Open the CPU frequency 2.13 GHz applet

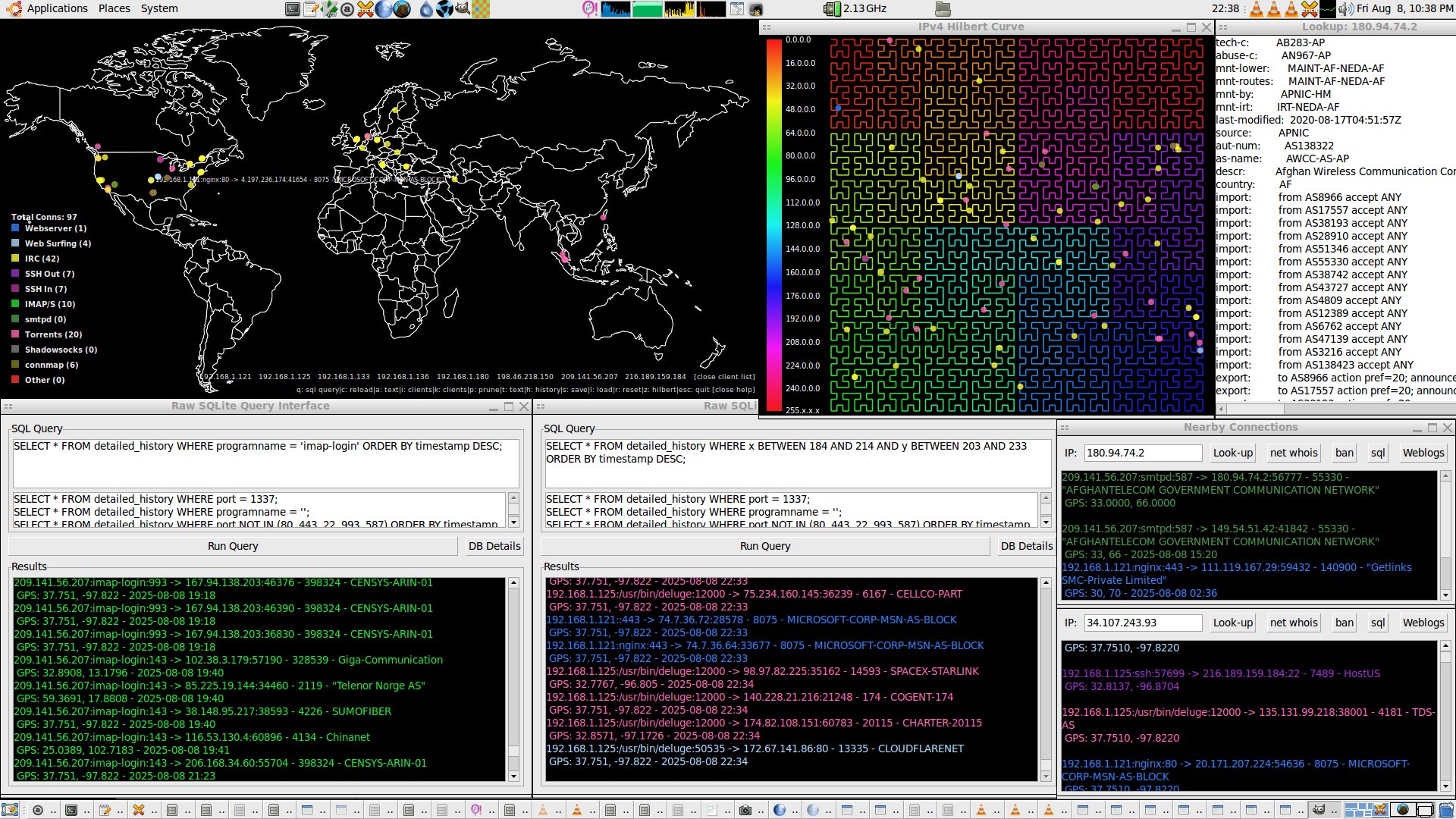coord(855,9)
